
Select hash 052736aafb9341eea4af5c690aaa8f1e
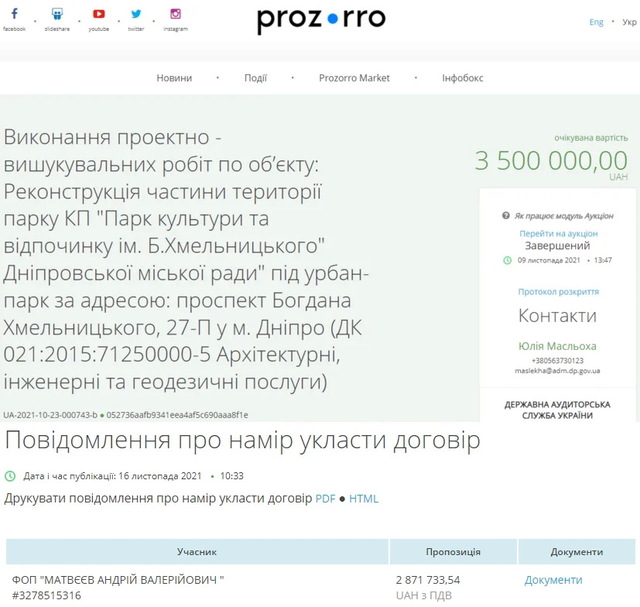[177, 415]
